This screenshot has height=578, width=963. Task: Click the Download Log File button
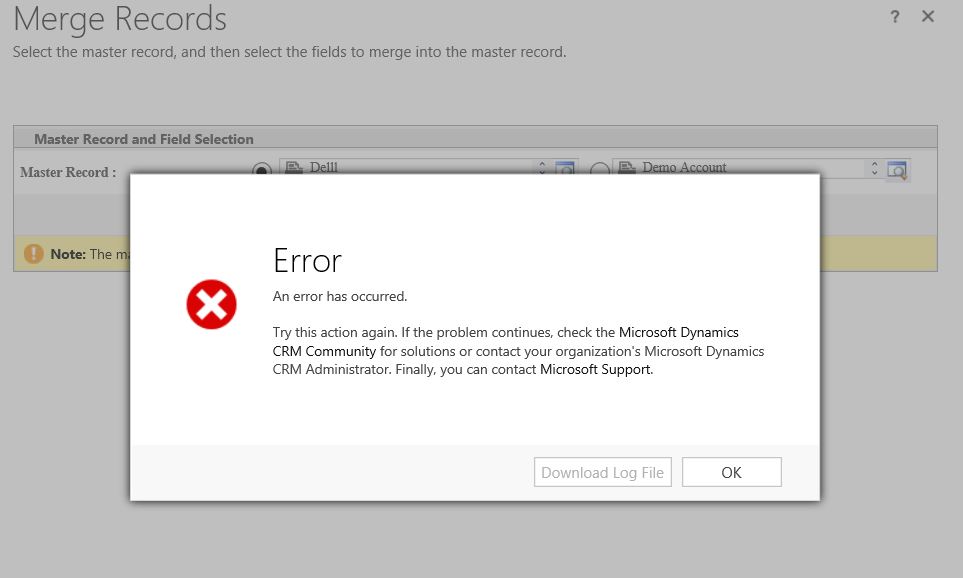click(x=602, y=471)
